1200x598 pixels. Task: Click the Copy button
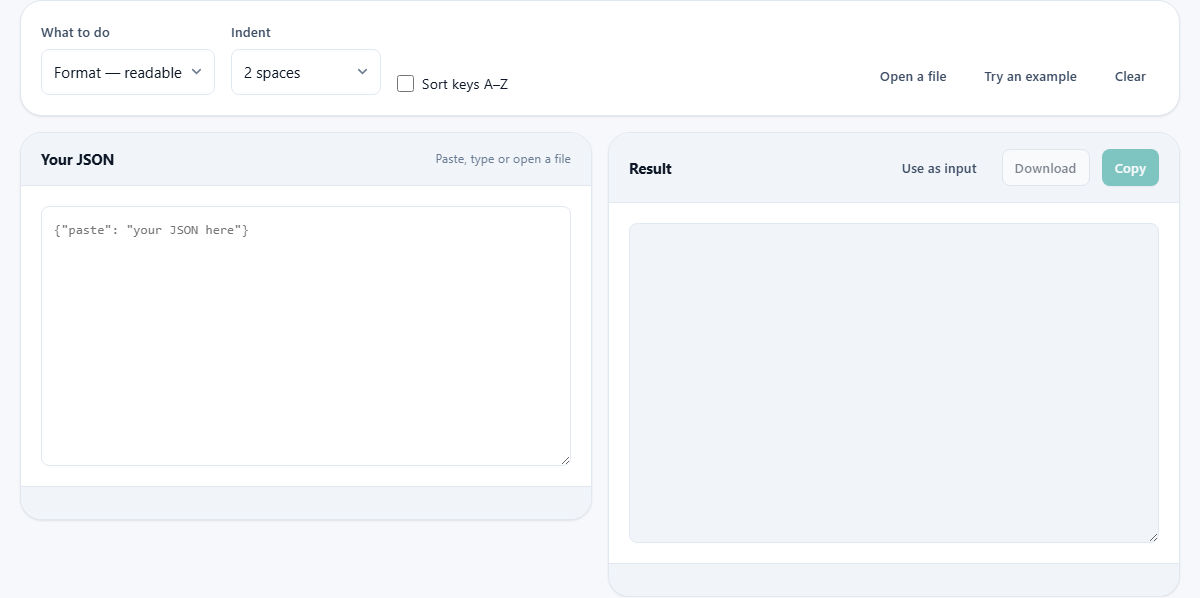point(1130,168)
